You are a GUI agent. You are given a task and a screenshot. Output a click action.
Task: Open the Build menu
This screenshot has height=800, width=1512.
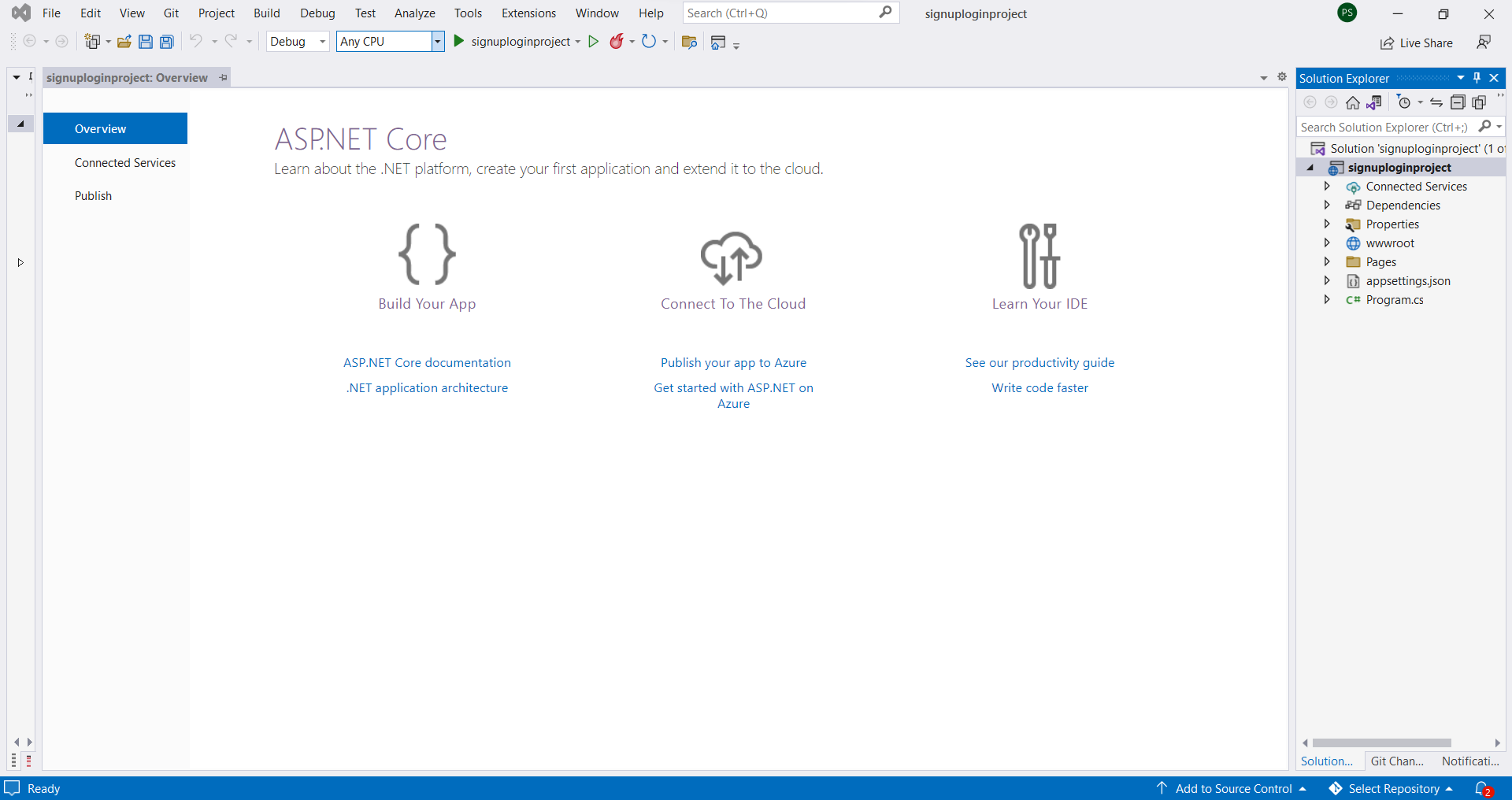[x=267, y=13]
